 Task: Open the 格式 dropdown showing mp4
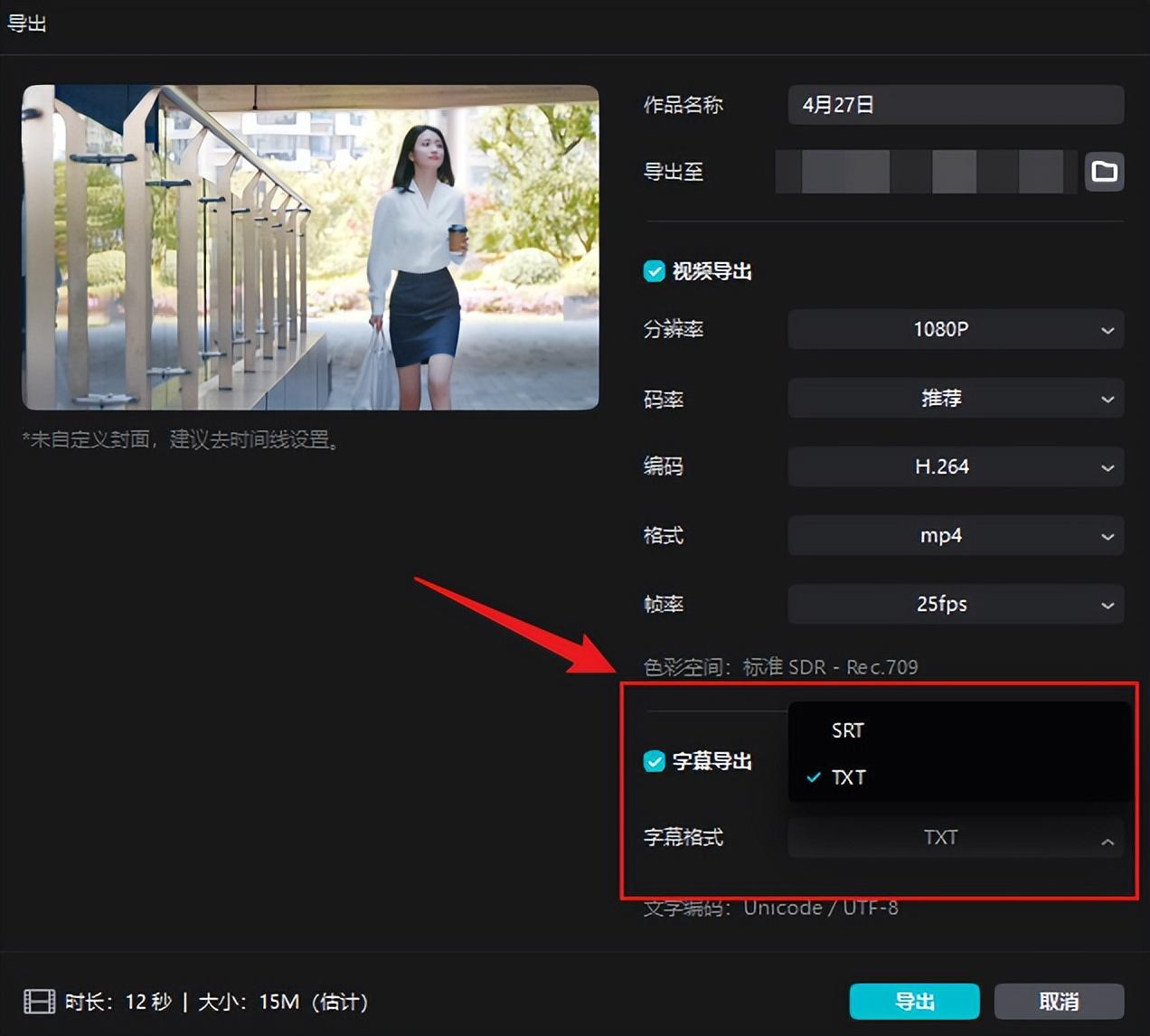click(955, 536)
